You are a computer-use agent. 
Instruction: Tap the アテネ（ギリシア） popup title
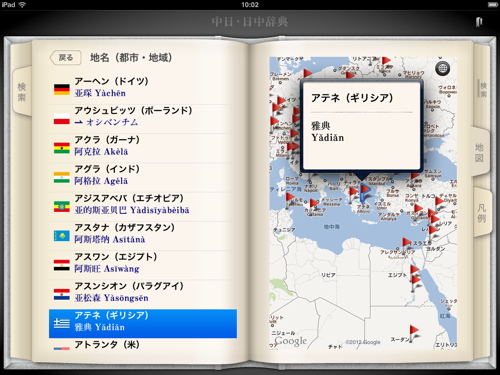click(352, 98)
